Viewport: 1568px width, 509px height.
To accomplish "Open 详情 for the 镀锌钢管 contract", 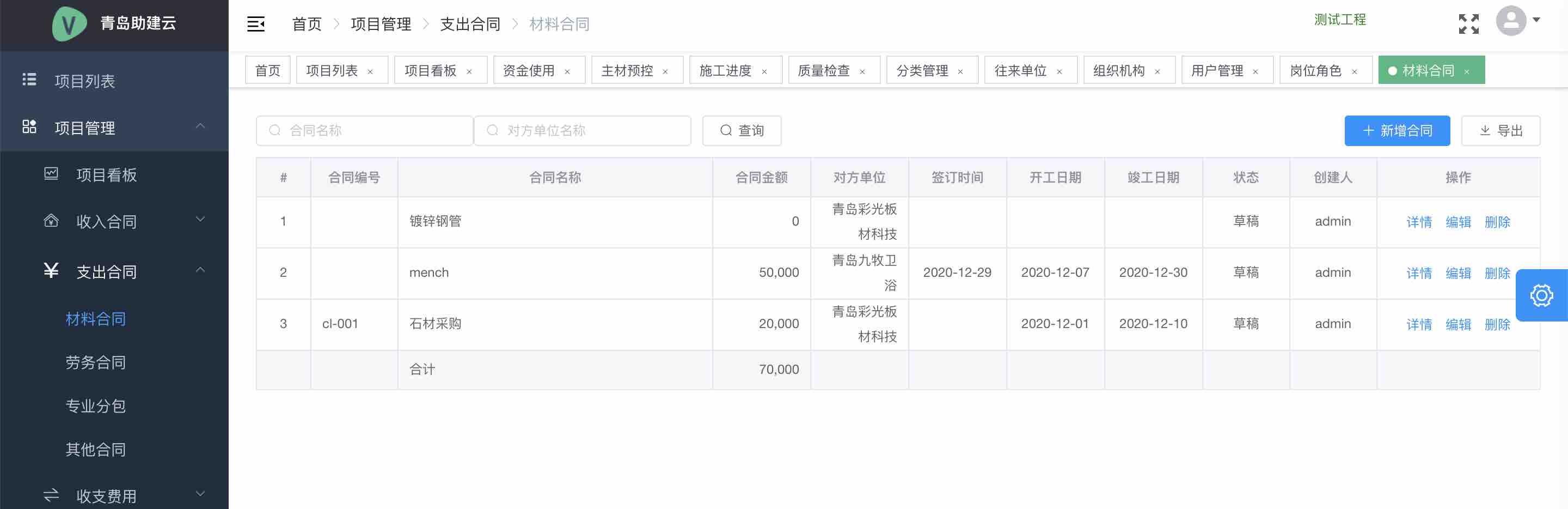I will point(1419,222).
